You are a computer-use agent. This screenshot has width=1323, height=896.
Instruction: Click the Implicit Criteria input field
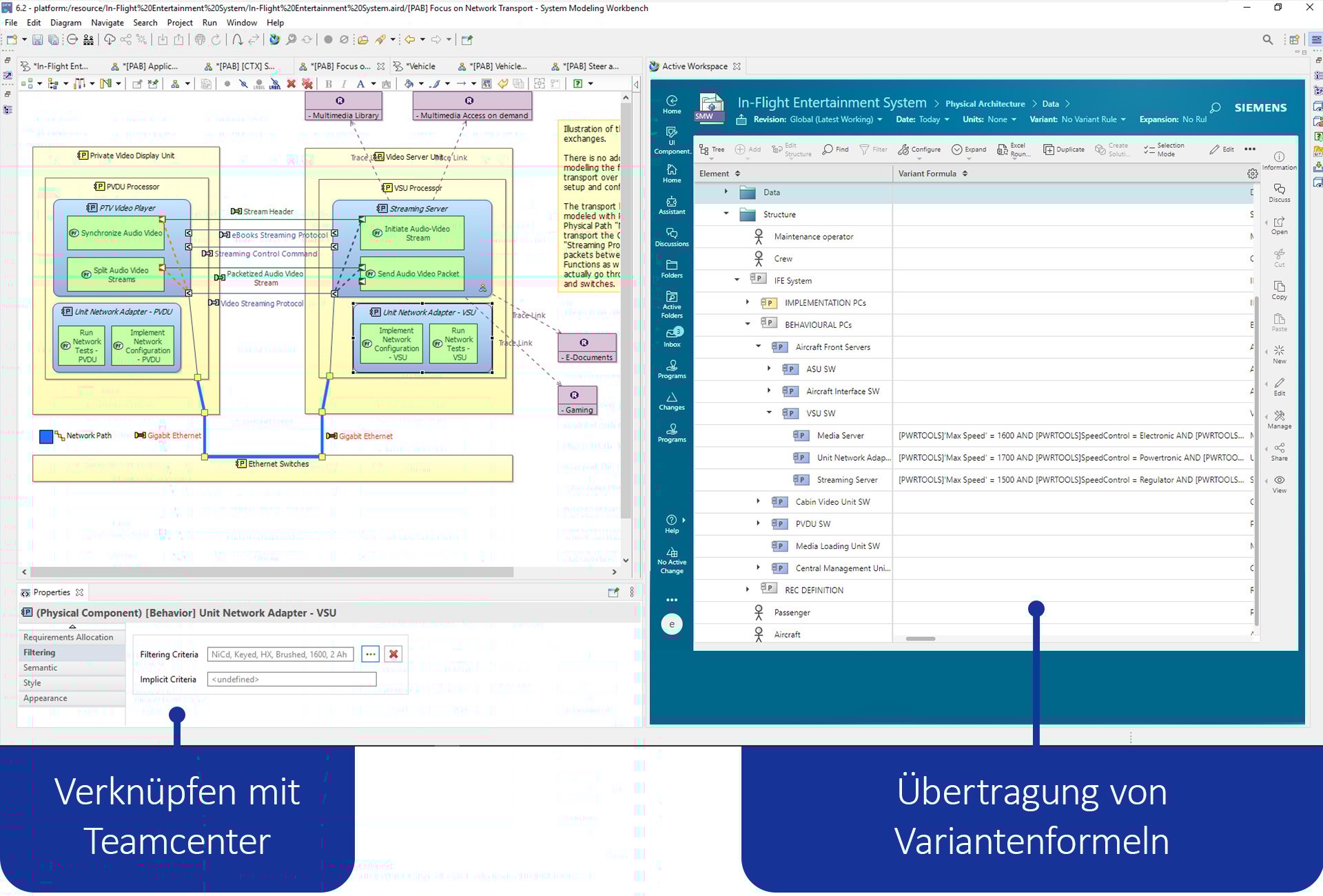(x=291, y=679)
